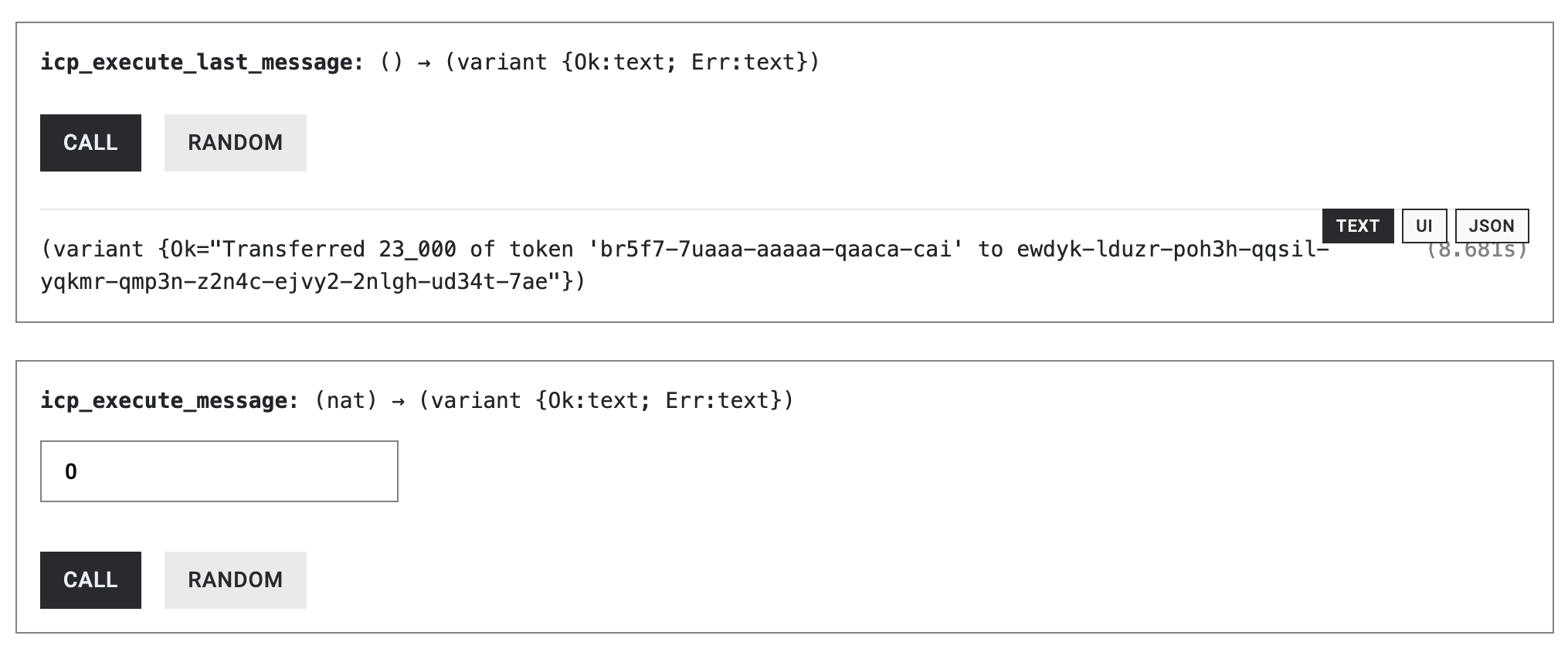This screenshot has height=649, width=1568.
Task: Click the value 0 in the argument box
Action: point(70,470)
